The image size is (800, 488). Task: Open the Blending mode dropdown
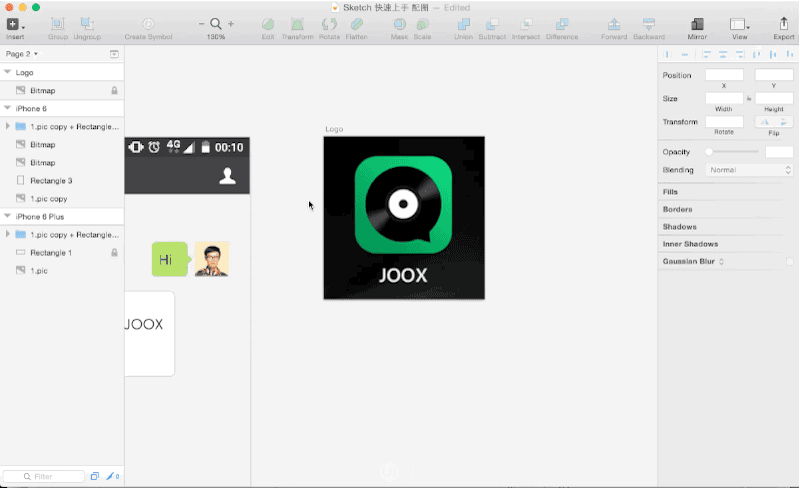point(749,170)
